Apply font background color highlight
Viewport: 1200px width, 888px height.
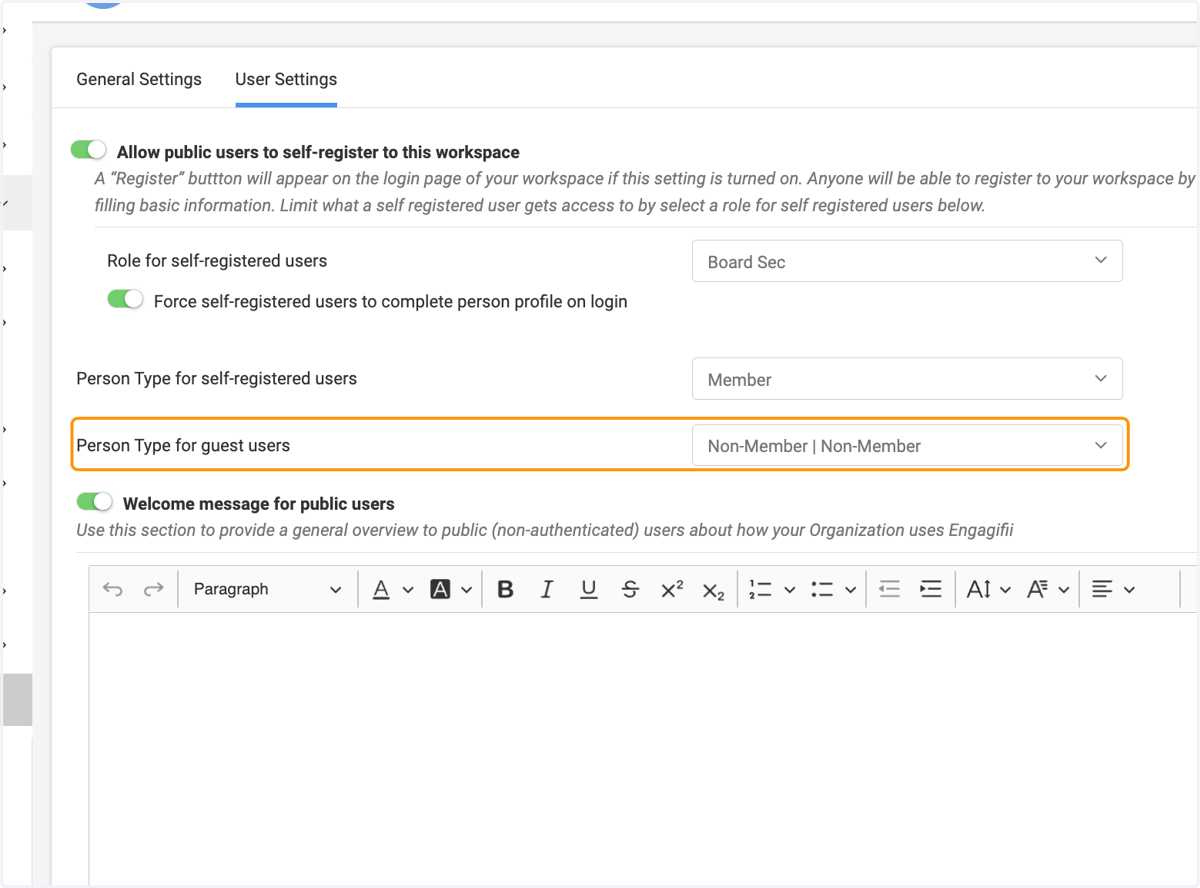(x=440, y=590)
